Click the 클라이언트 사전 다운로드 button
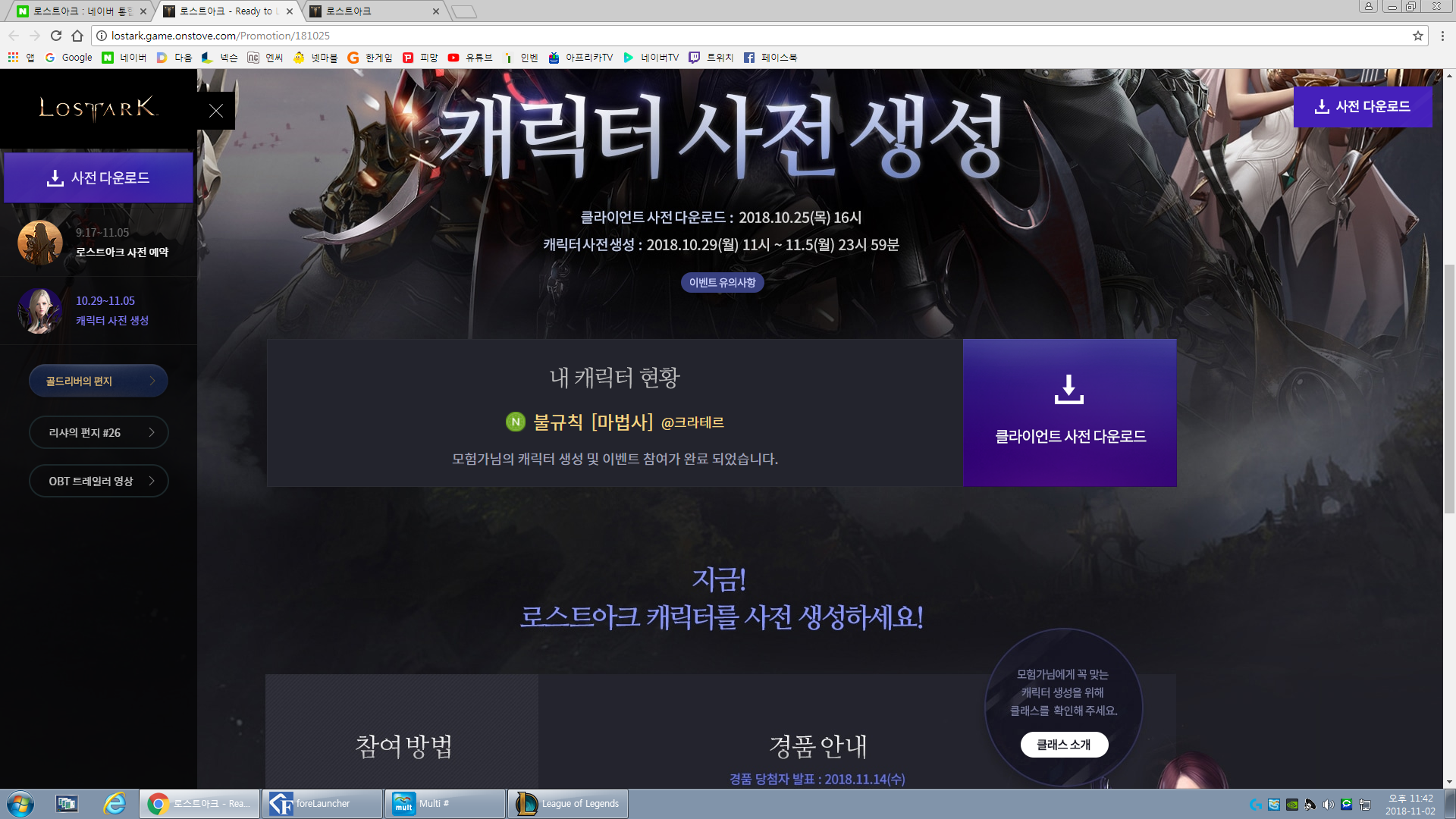 pyautogui.click(x=1069, y=413)
